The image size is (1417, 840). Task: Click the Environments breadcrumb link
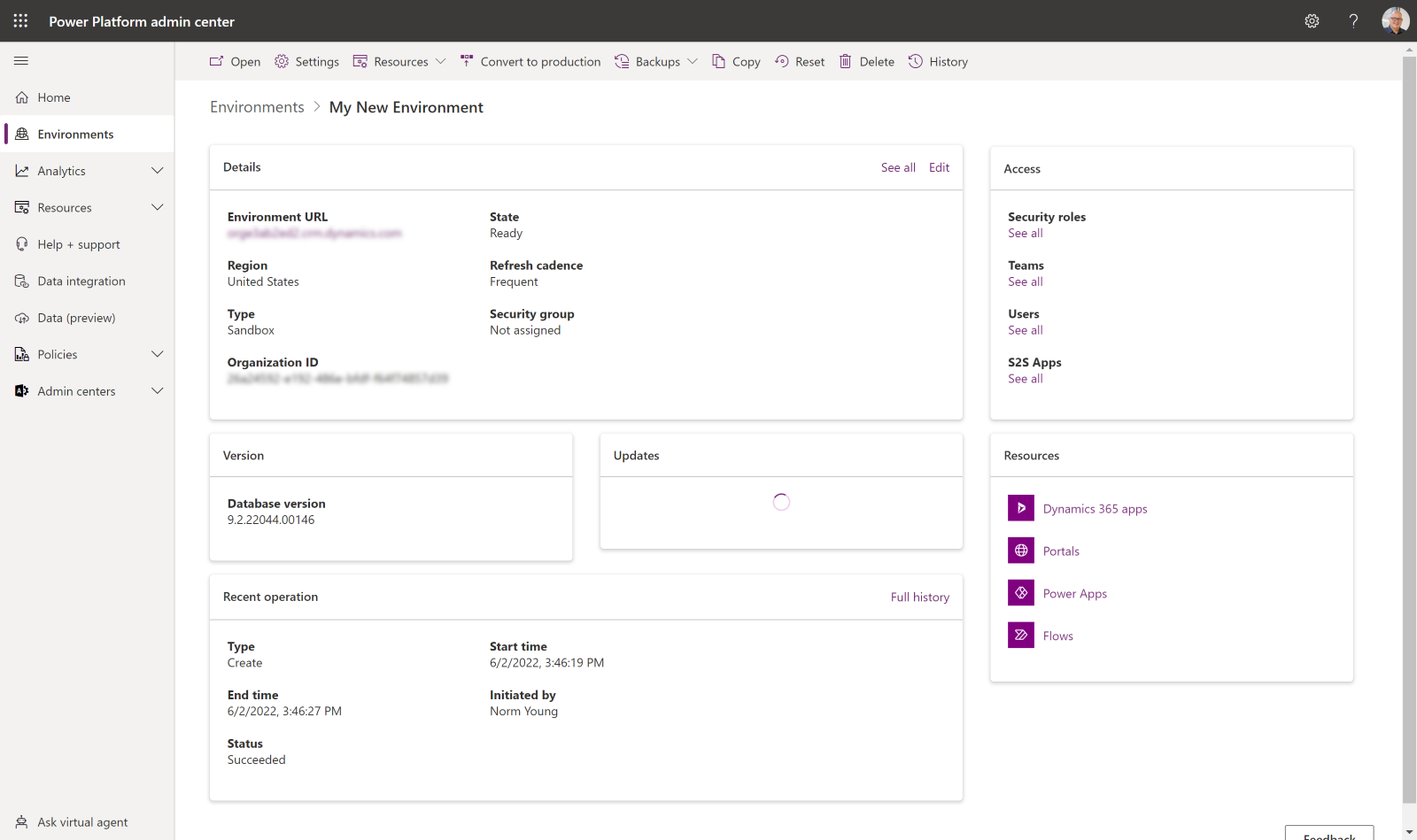[257, 107]
